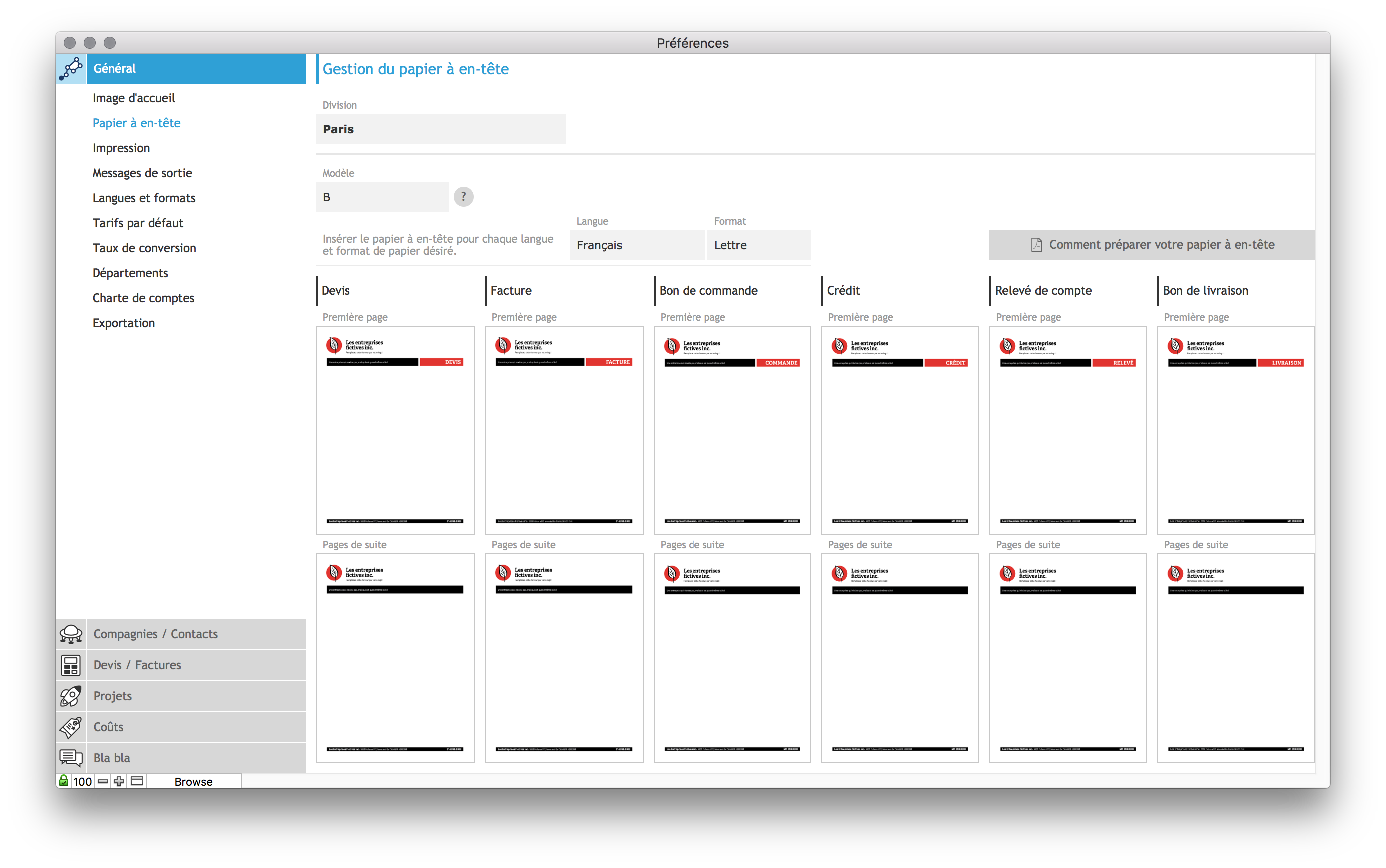Zoom out with the minus icon
Viewport: 1386px width, 868px height.
tap(103, 781)
